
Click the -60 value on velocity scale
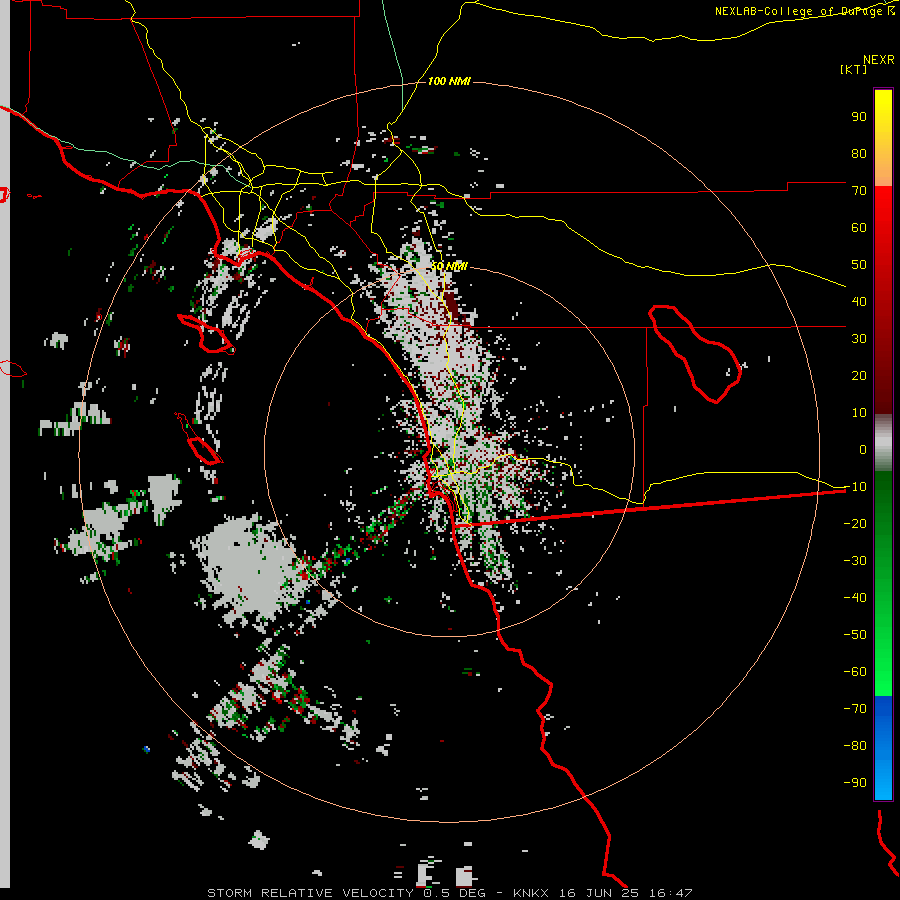point(855,672)
